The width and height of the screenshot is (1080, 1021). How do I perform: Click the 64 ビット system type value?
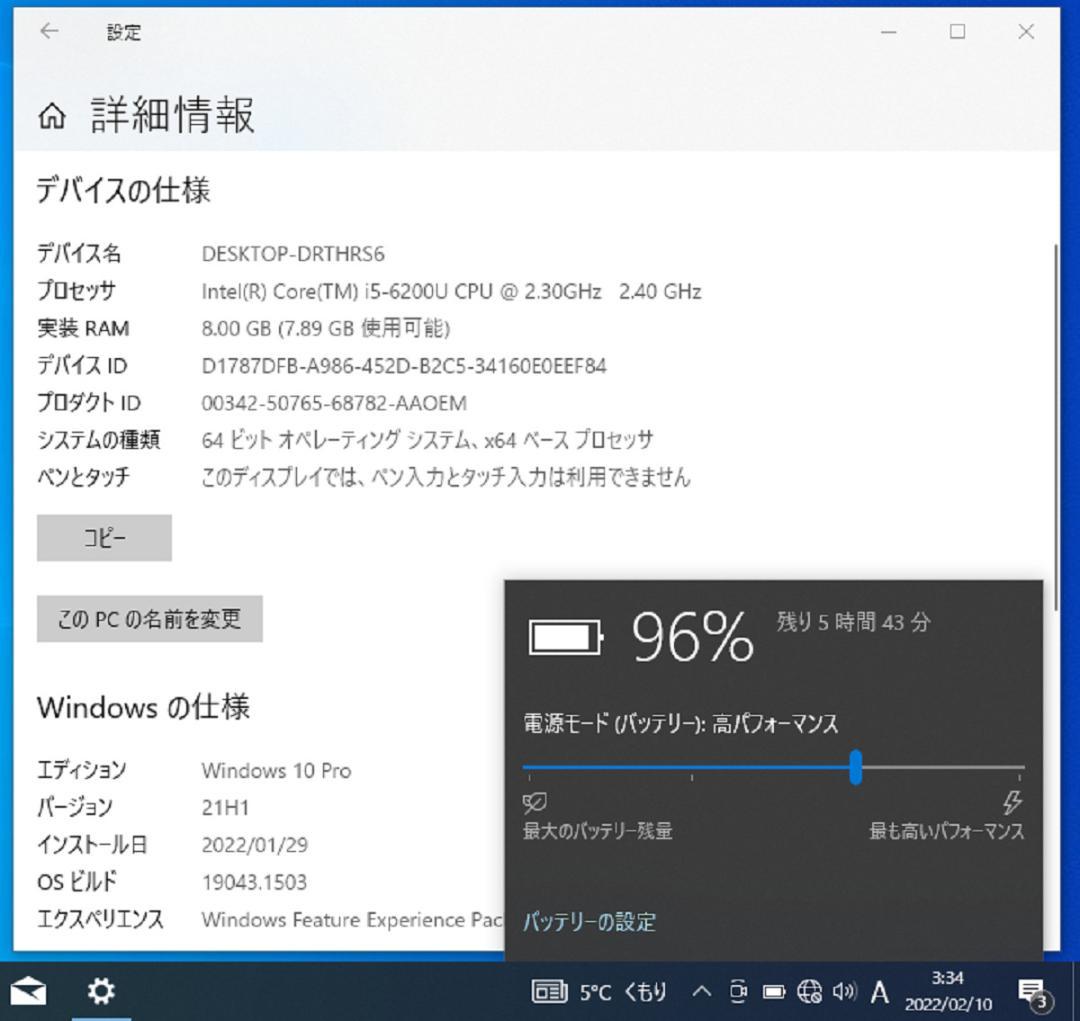[427, 440]
